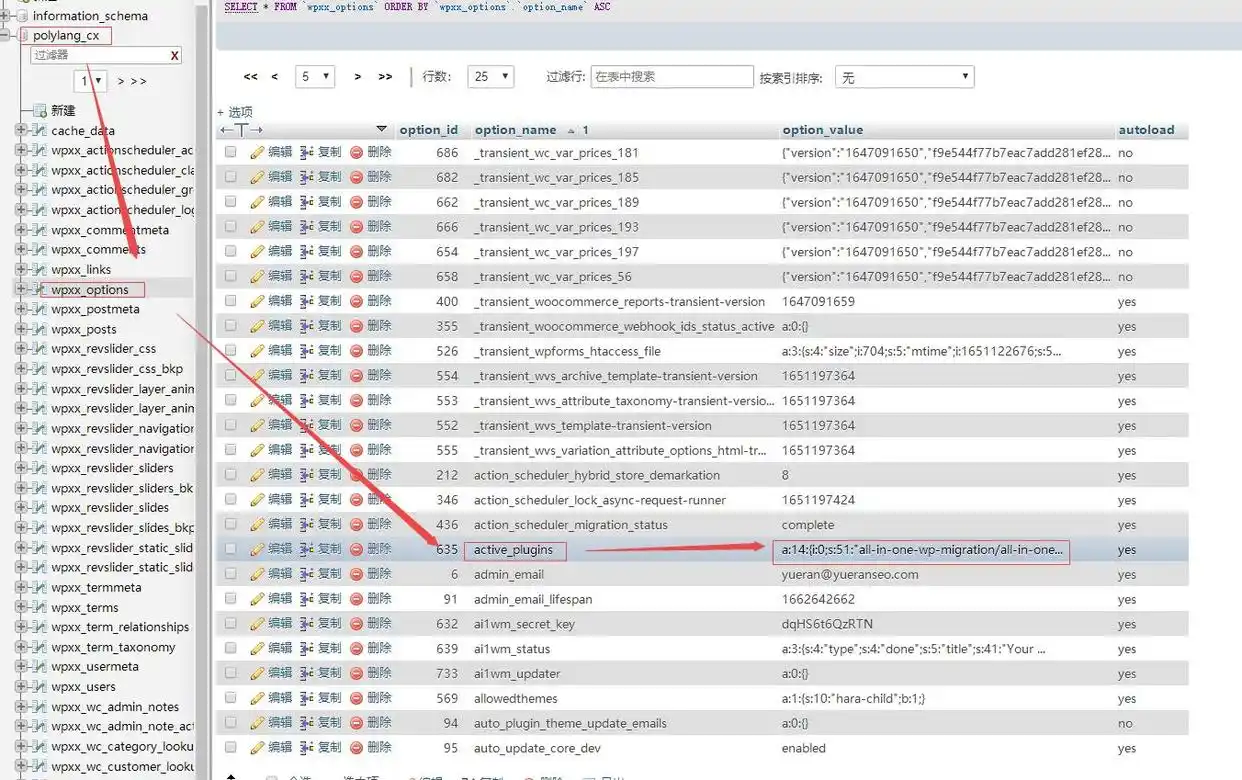
Task: Sort by the autoload column header
Action: 1146,130
